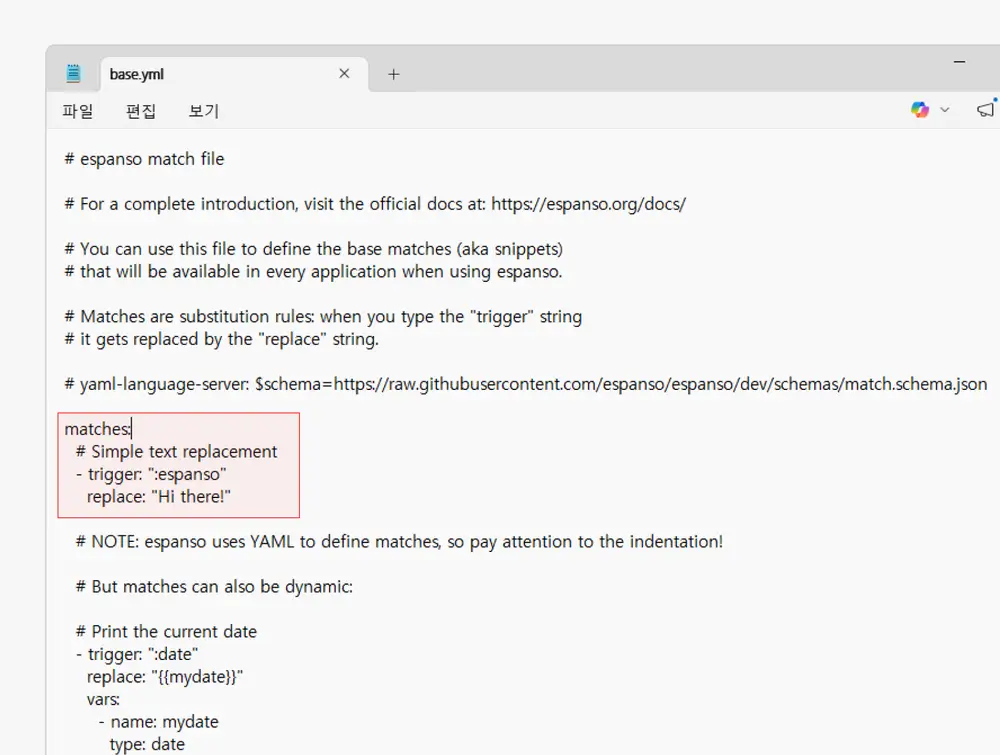Minimize the Notepad window
The image size is (1000, 755).
pos(960,62)
